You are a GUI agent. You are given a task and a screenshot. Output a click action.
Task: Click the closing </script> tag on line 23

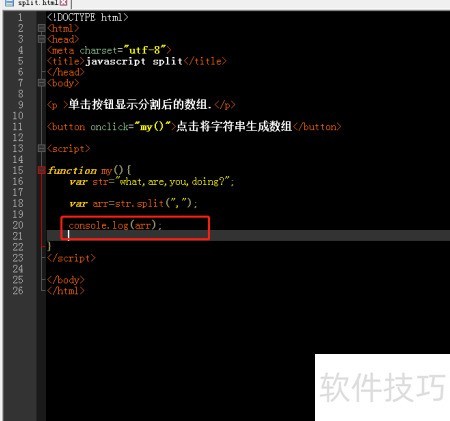coord(71,258)
